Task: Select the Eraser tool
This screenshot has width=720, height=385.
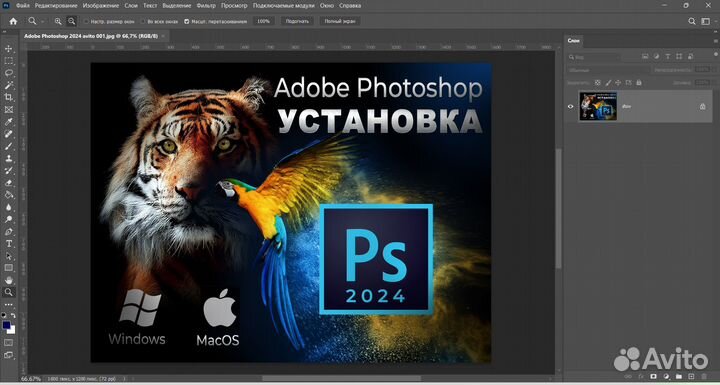Action: coord(9,183)
